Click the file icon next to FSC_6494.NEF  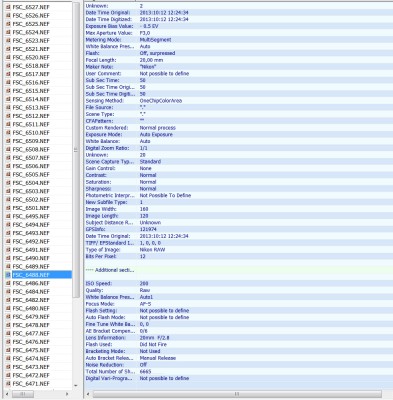(x=8, y=225)
